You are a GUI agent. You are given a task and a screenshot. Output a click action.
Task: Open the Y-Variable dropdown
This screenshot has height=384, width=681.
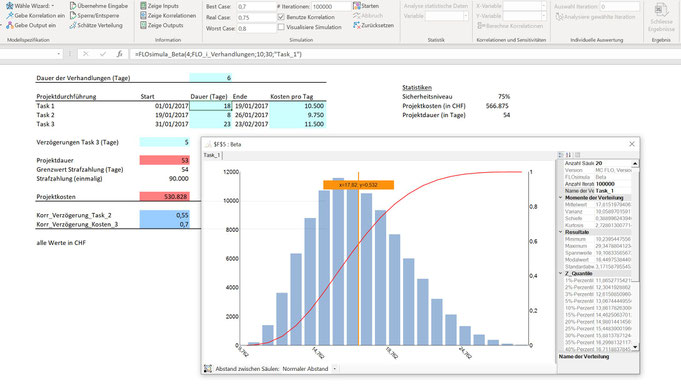(x=543, y=16)
